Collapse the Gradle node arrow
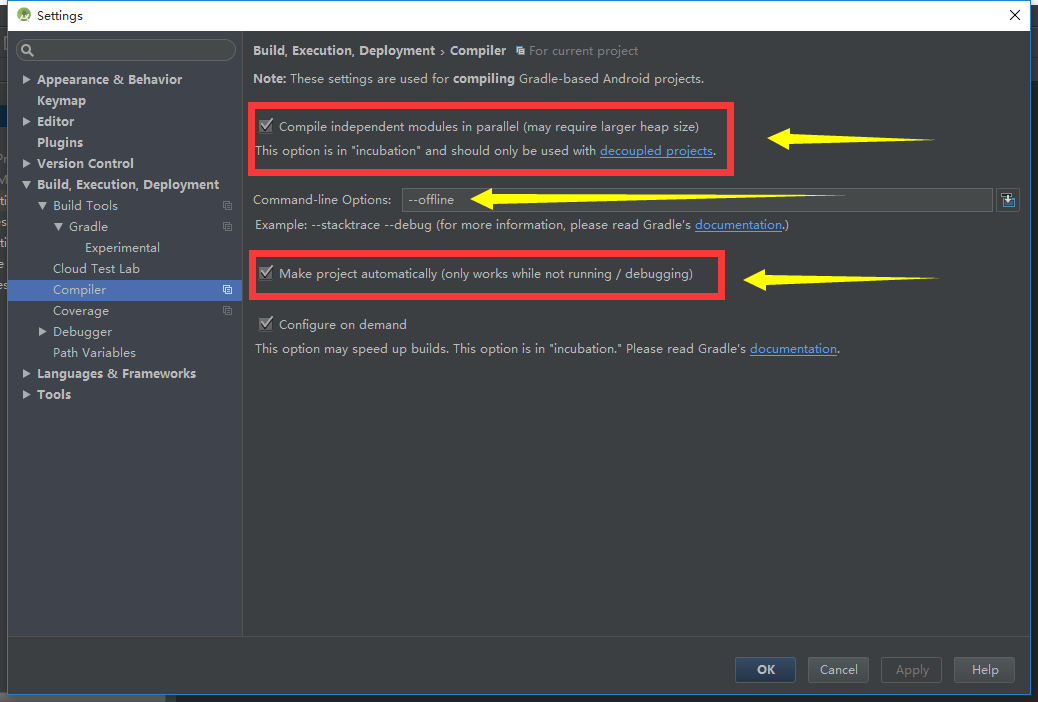The image size is (1038, 702). pyautogui.click(x=58, y=226)
